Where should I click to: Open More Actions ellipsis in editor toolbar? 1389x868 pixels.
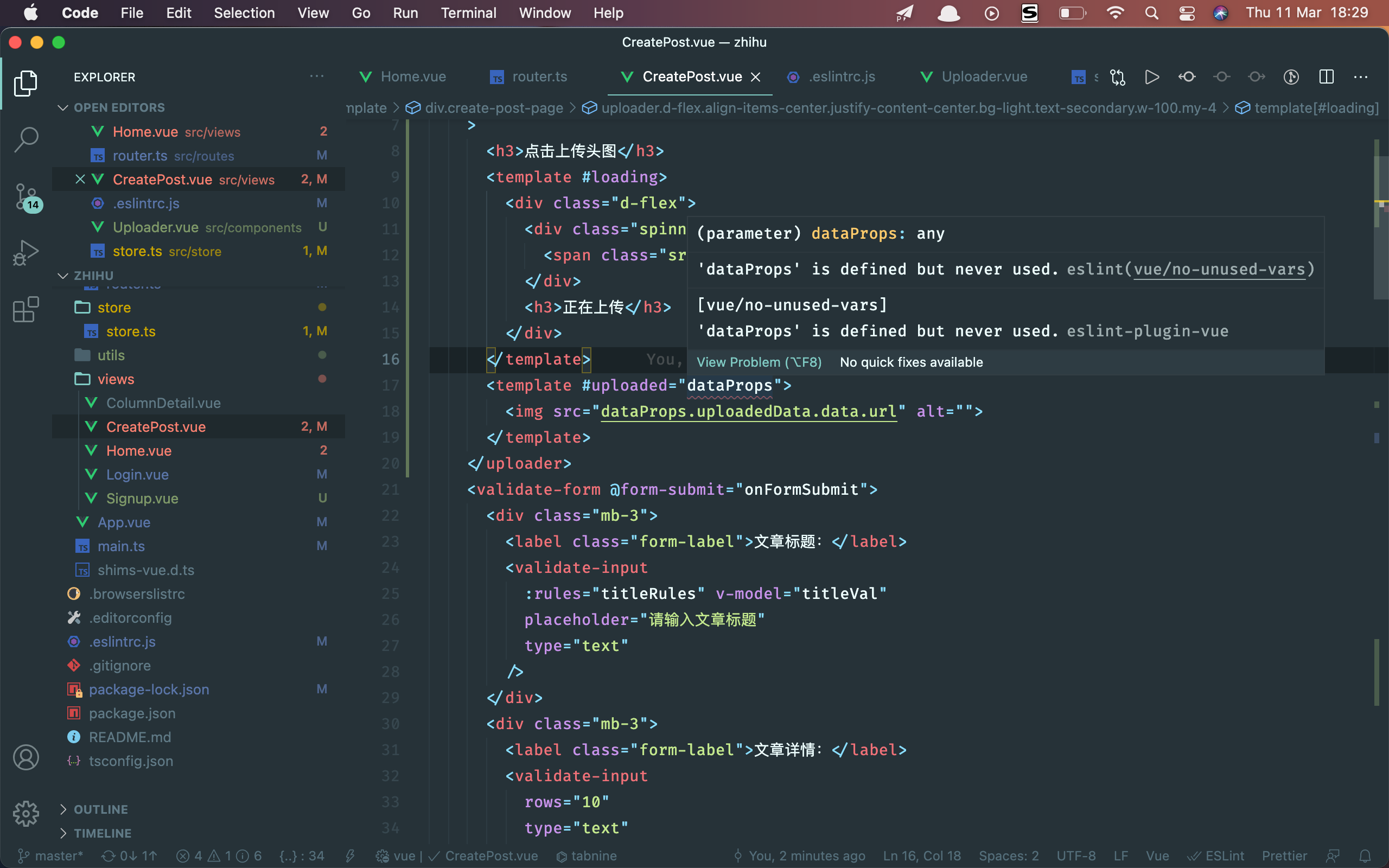(1361, 77)
